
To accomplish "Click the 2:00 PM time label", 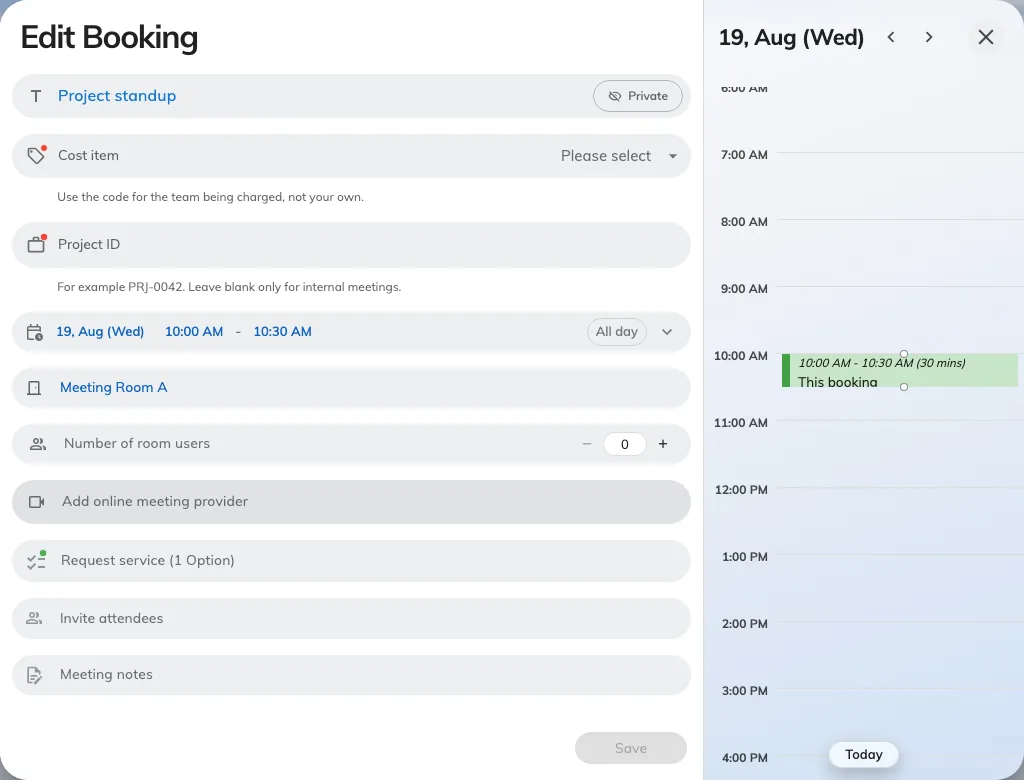I will point(744,624).
